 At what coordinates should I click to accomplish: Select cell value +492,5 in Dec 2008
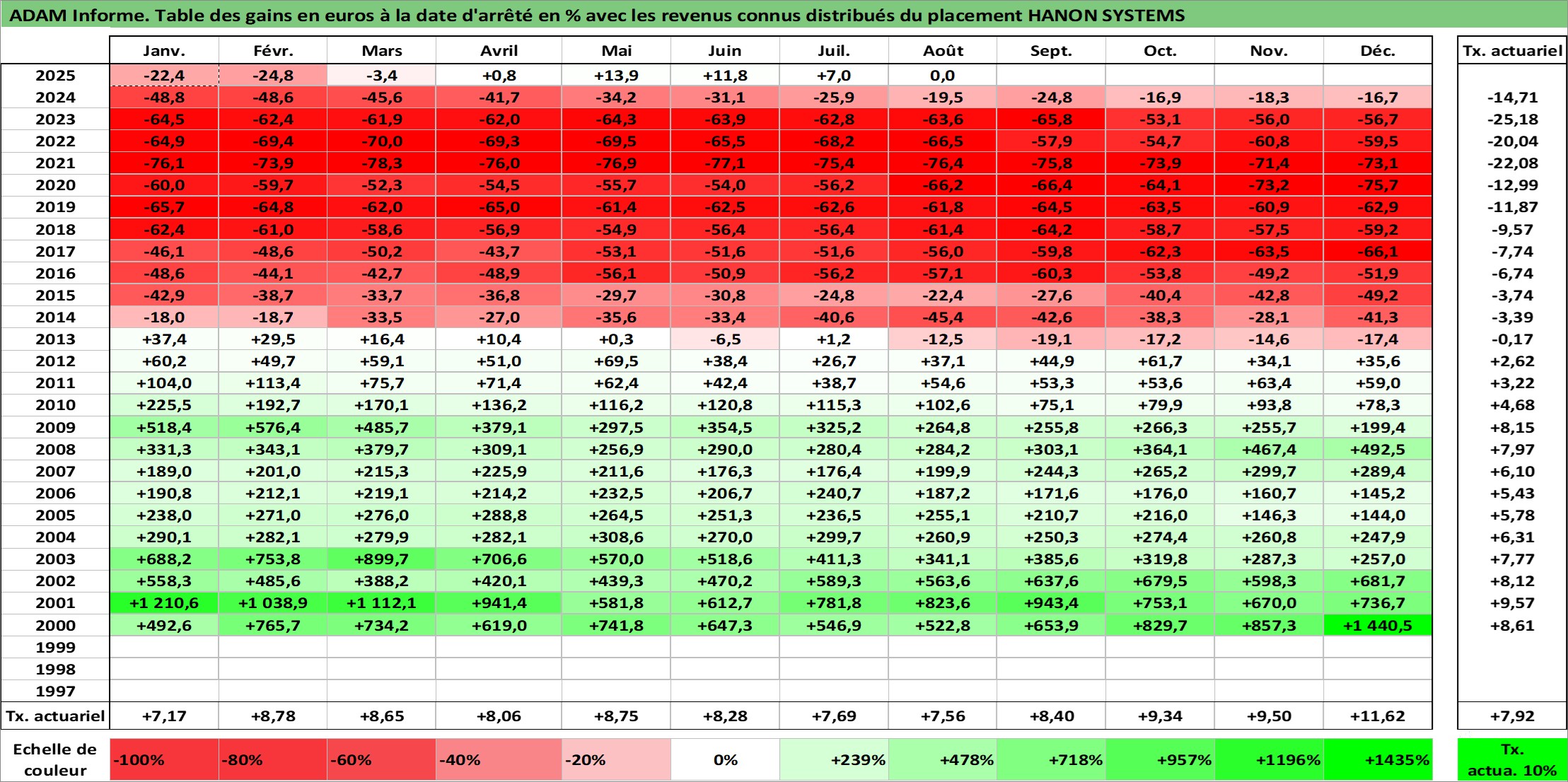click(1378, 450)
